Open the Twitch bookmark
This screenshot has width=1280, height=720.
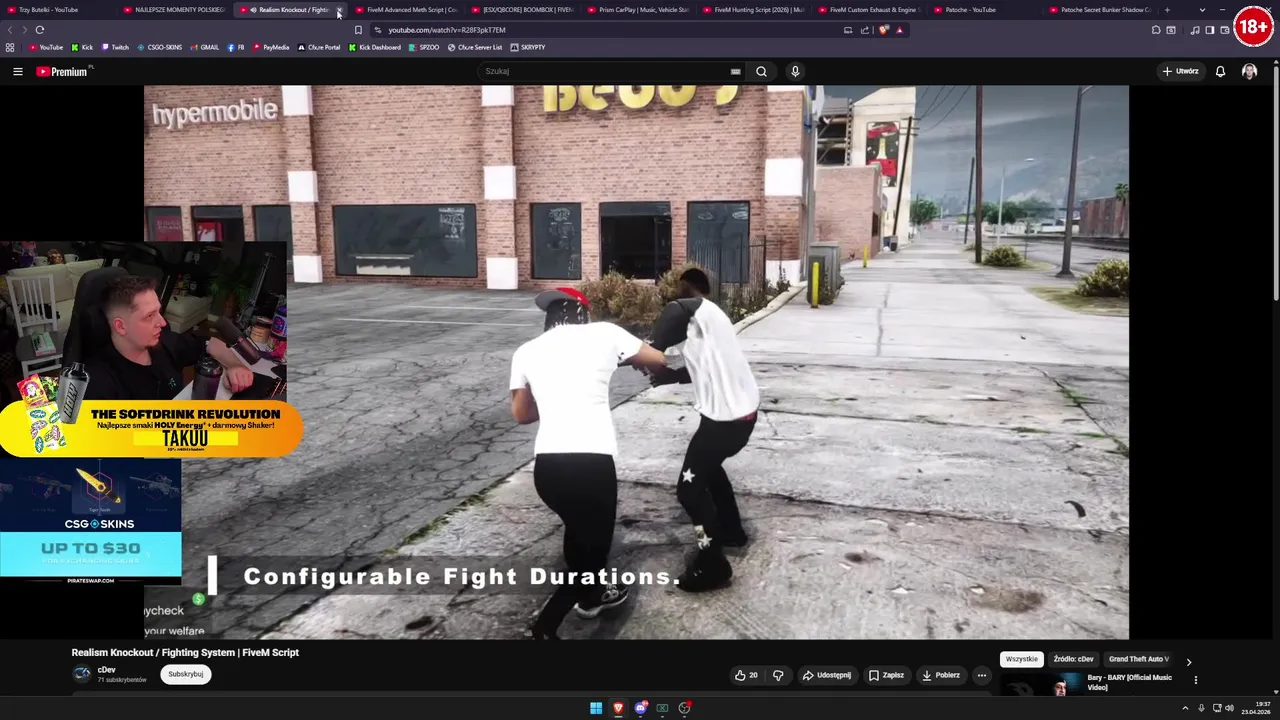[115, 47]
